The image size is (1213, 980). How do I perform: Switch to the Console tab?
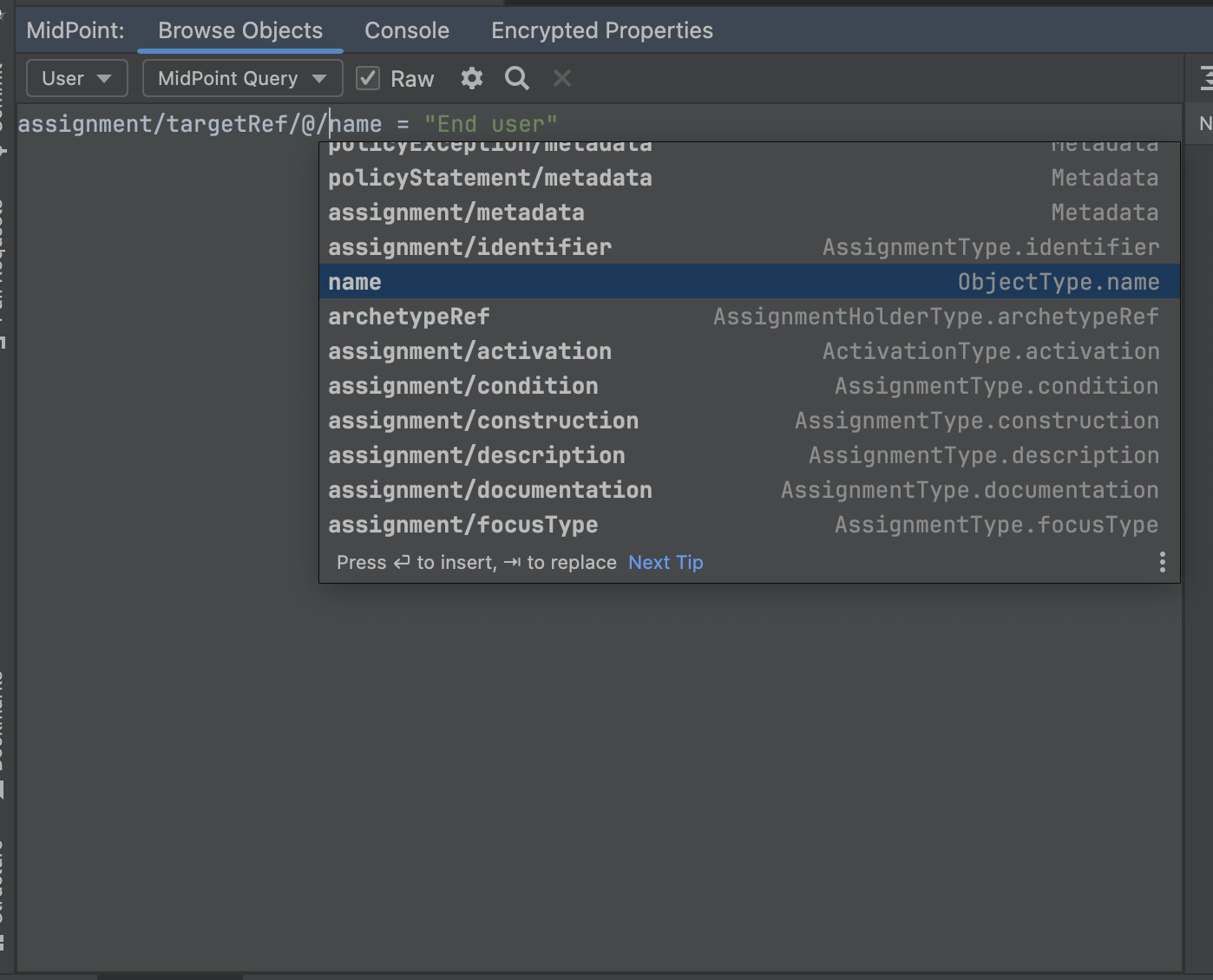tap(406, 29)
